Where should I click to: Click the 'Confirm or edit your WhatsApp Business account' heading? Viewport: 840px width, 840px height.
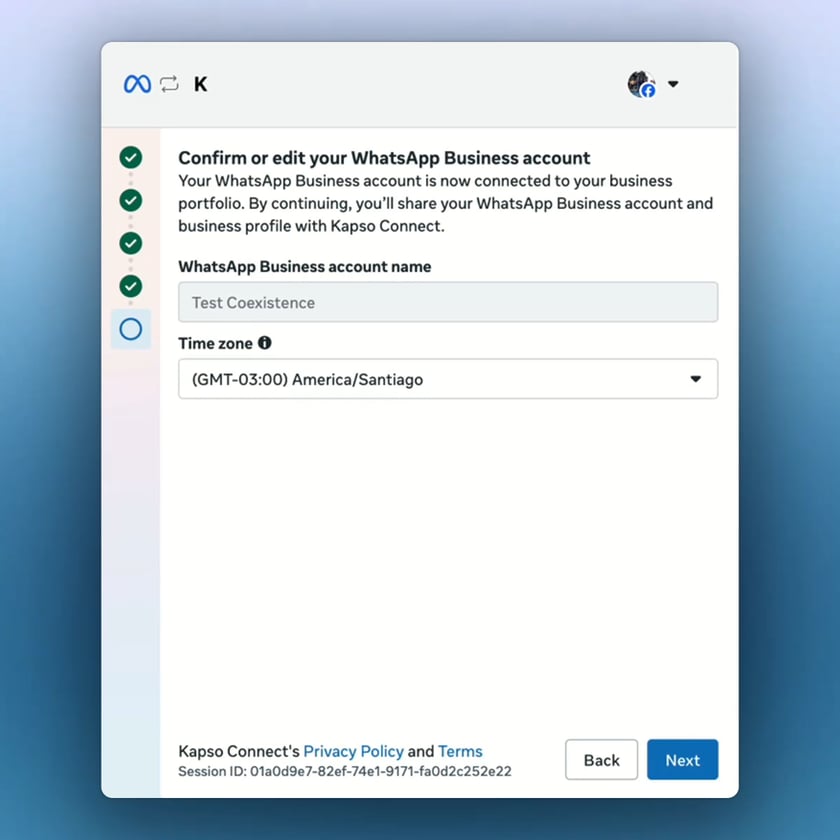click(384, 158)
